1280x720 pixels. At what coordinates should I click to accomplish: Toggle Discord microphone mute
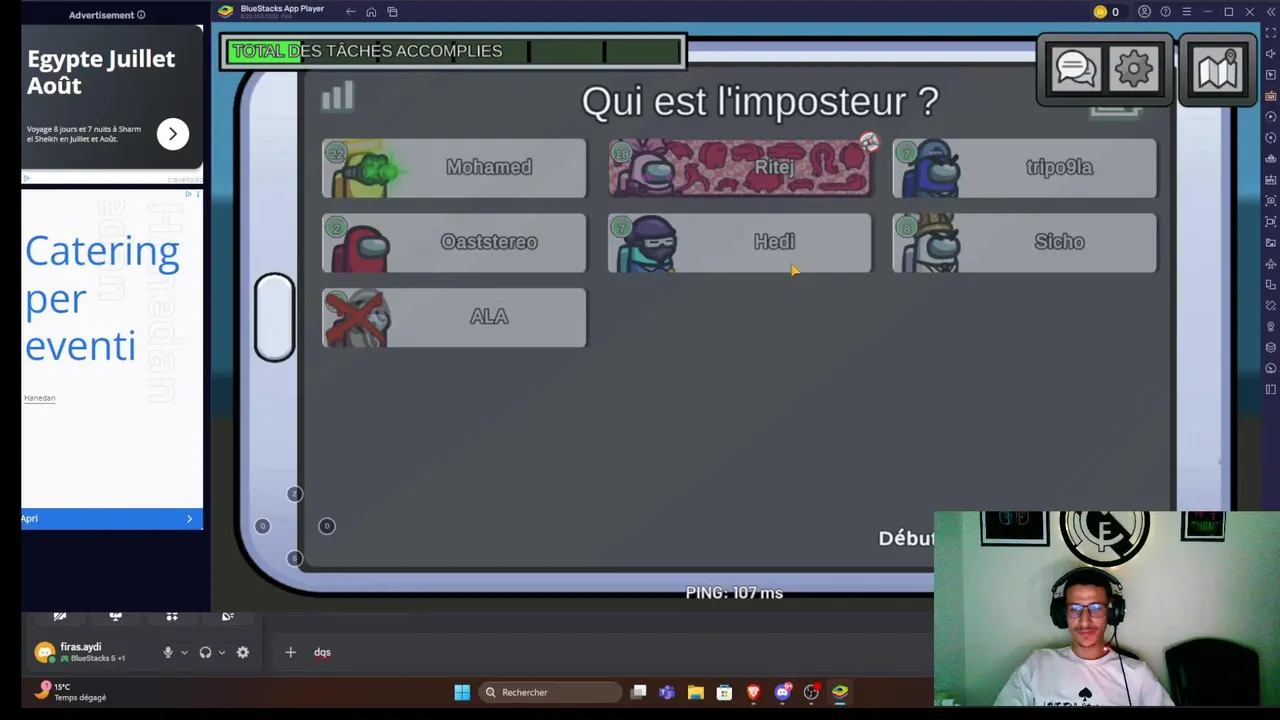[168, 652]
